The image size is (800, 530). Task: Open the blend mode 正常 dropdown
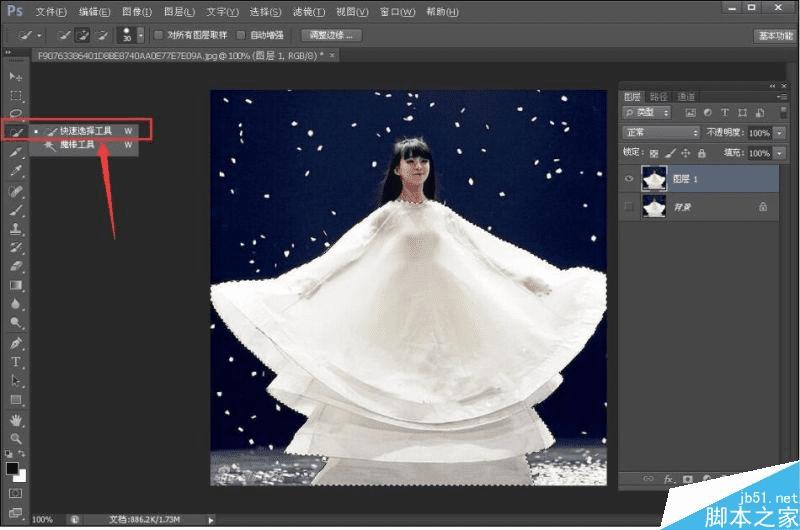660,132
